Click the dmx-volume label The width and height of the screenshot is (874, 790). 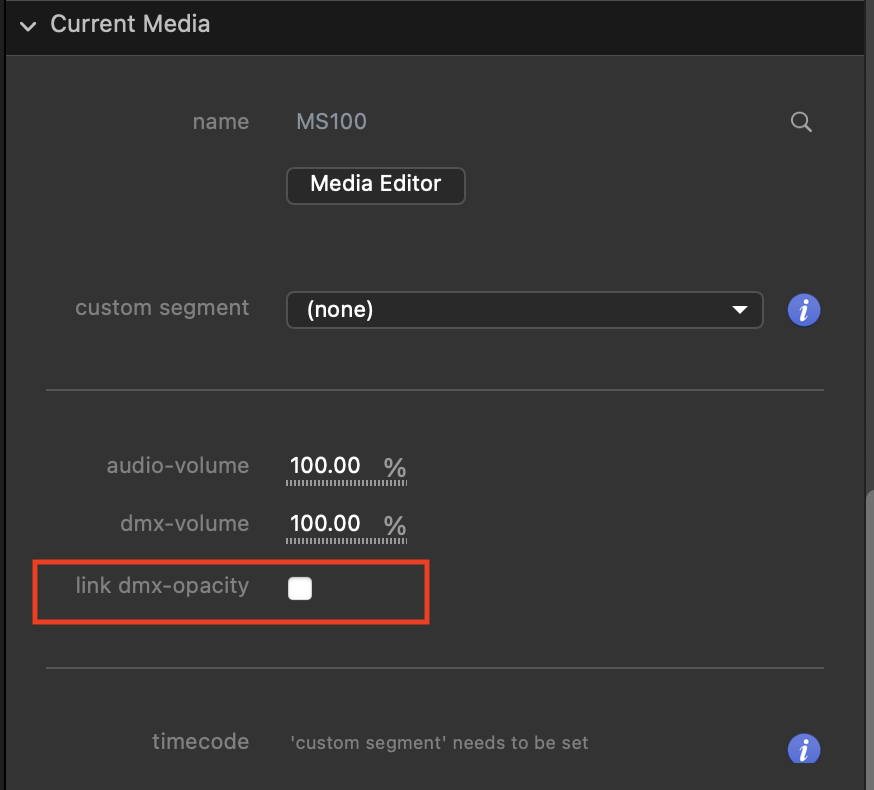tap(184, 523)
